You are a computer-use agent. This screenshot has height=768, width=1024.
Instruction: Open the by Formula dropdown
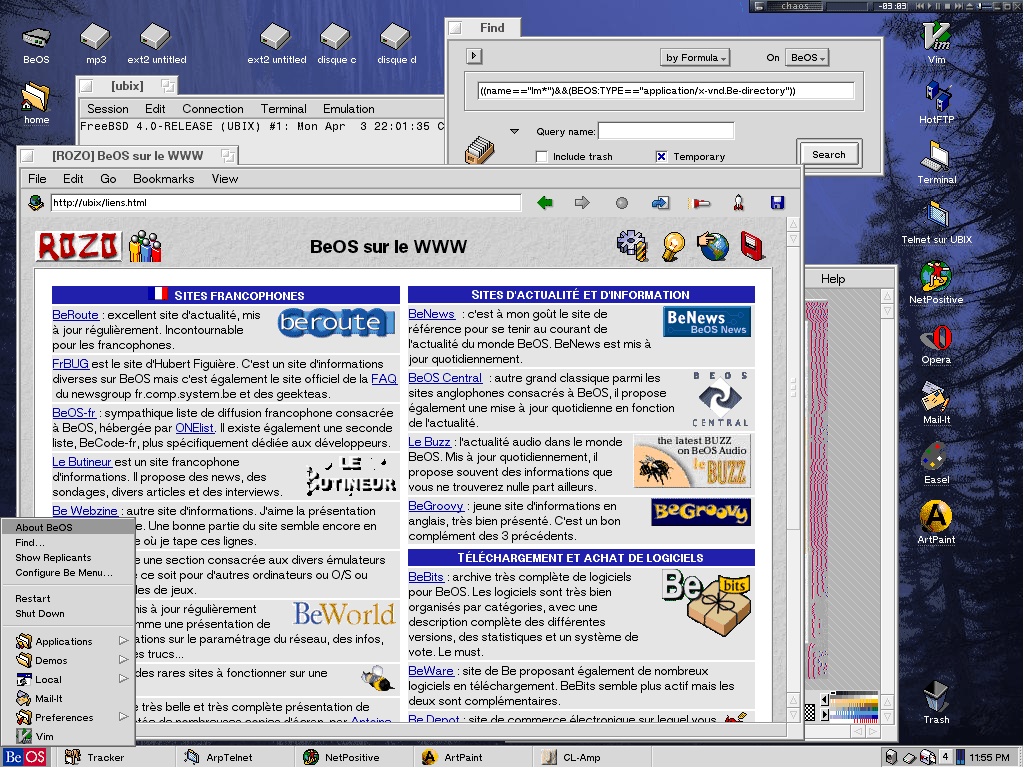(695, 57)
